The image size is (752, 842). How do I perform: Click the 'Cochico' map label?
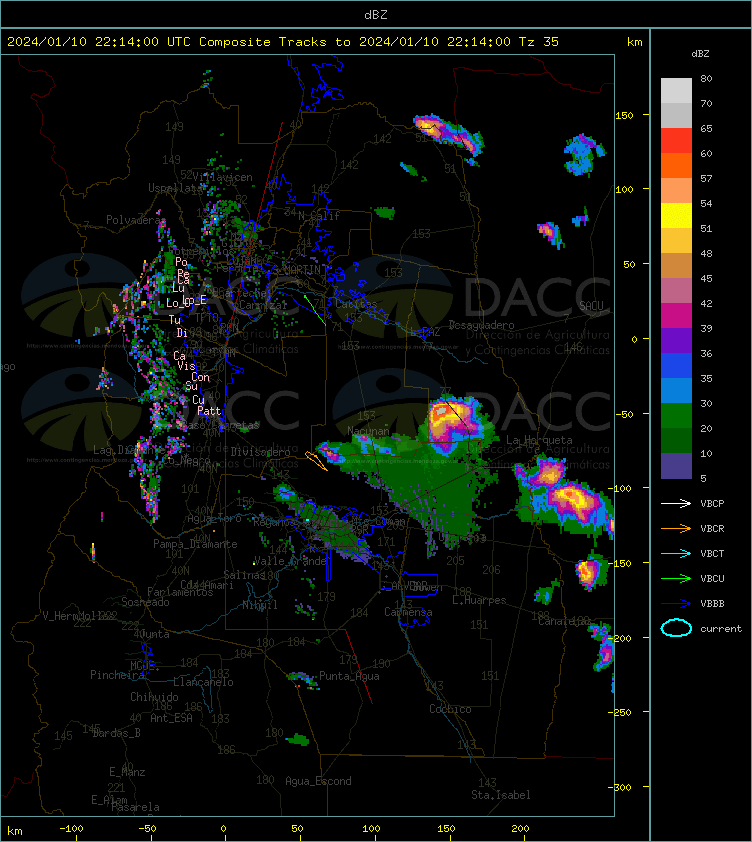[x=450, y=709]
